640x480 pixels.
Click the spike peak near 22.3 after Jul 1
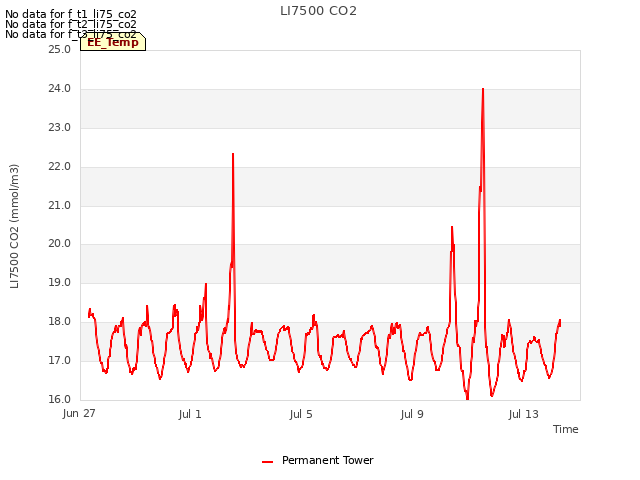[x=233, y=154]
